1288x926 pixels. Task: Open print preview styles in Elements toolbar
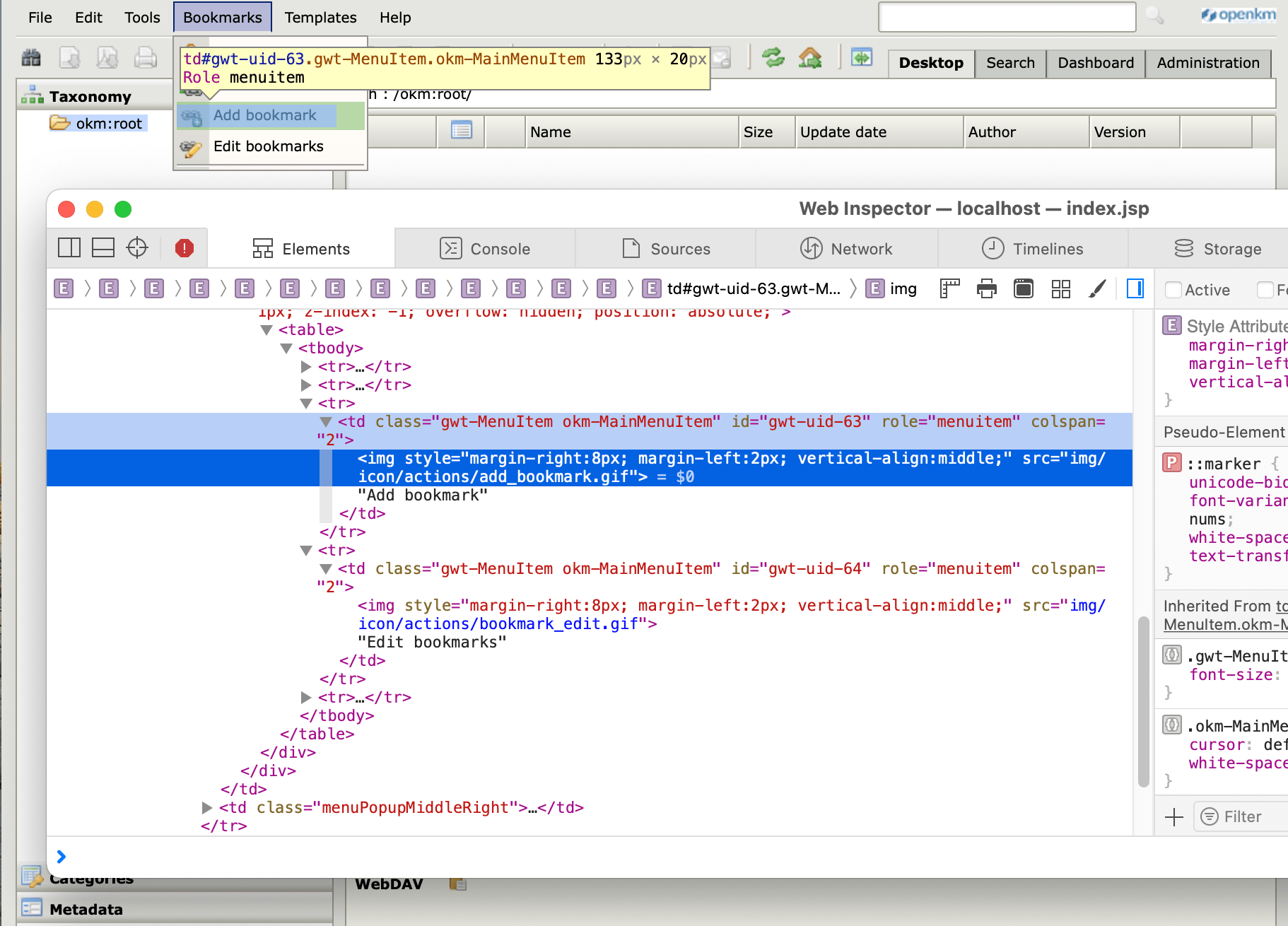tap(987, 288)
